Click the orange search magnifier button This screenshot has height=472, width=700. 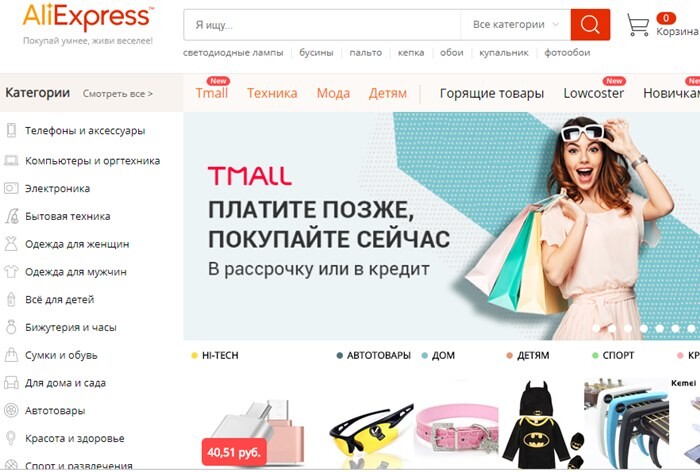[x=590, y=25]
